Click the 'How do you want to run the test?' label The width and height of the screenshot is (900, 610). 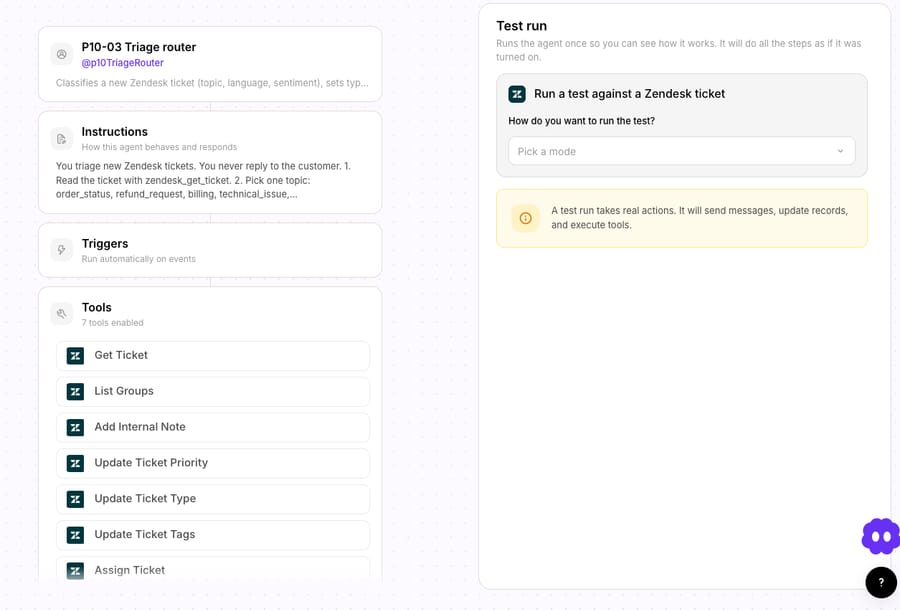pos(581,121)
